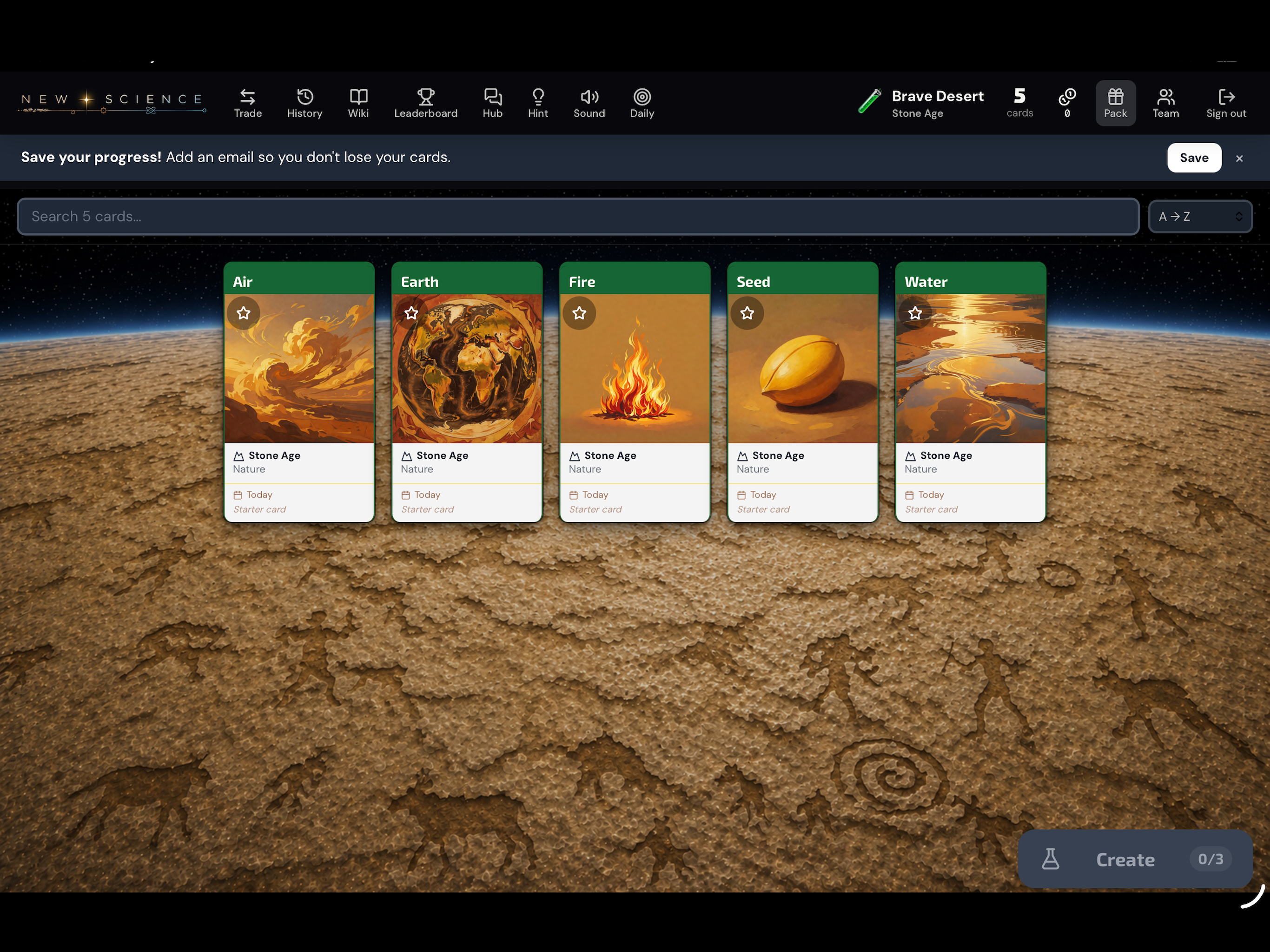Select the Seed card artwork
Screen dimensions: 1270x952
(x=803, y=369)
